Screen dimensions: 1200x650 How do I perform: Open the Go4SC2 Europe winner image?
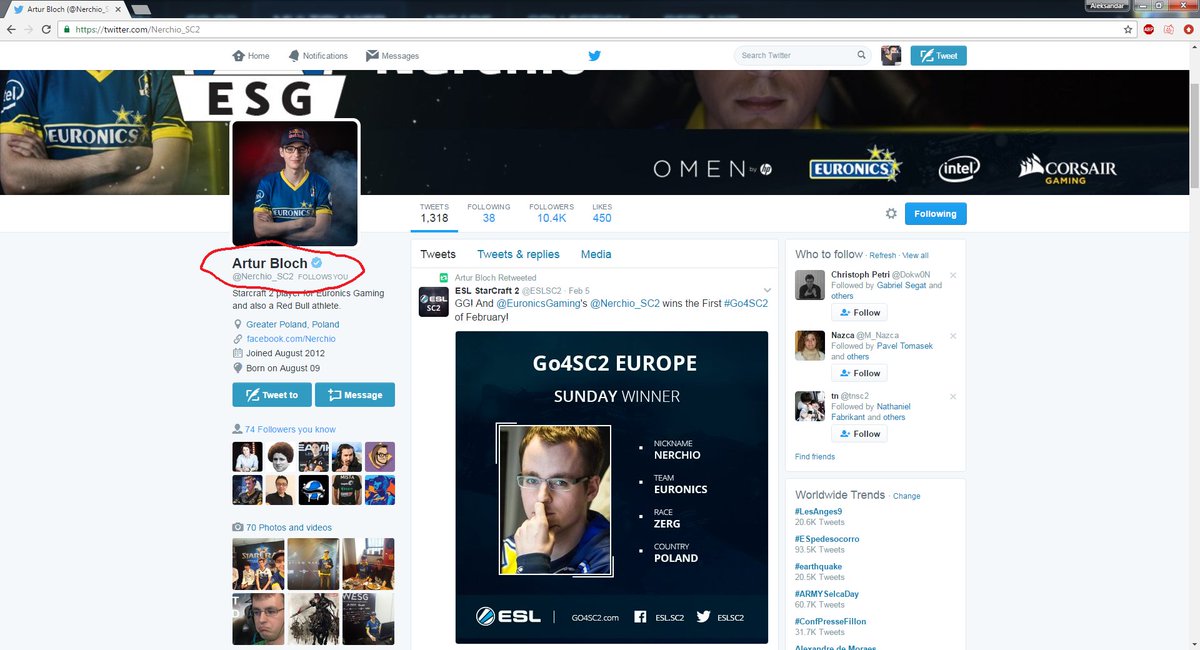coord(611,487)
